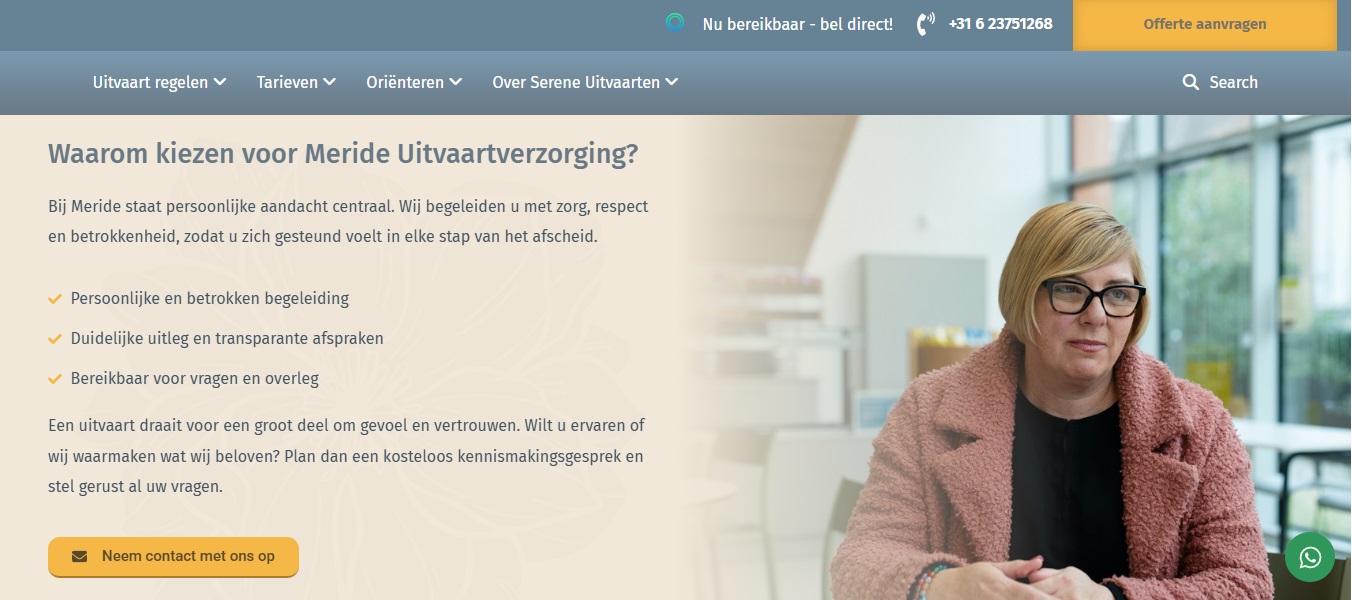
Task: Click checkmark beside Bereikbaar voor vragen en overleg
Action: (x=55, y=379)
